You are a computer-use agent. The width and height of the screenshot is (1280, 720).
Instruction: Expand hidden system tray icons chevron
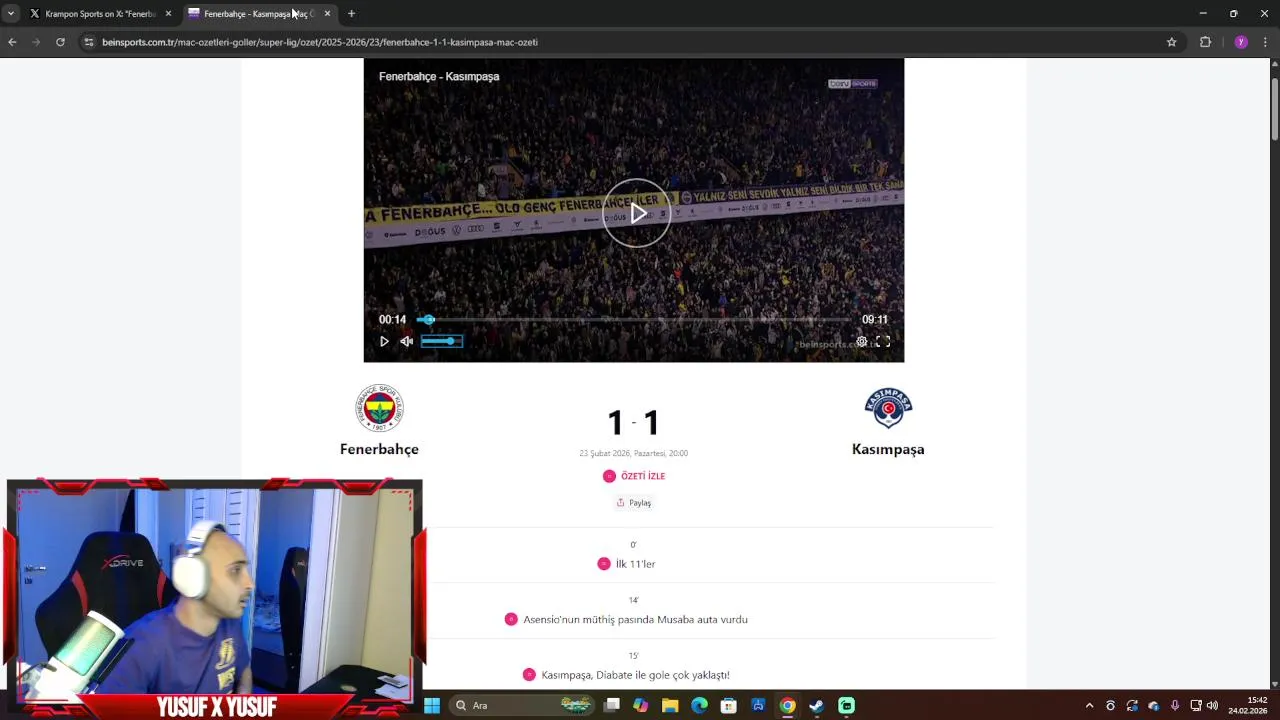(1089, 705)
